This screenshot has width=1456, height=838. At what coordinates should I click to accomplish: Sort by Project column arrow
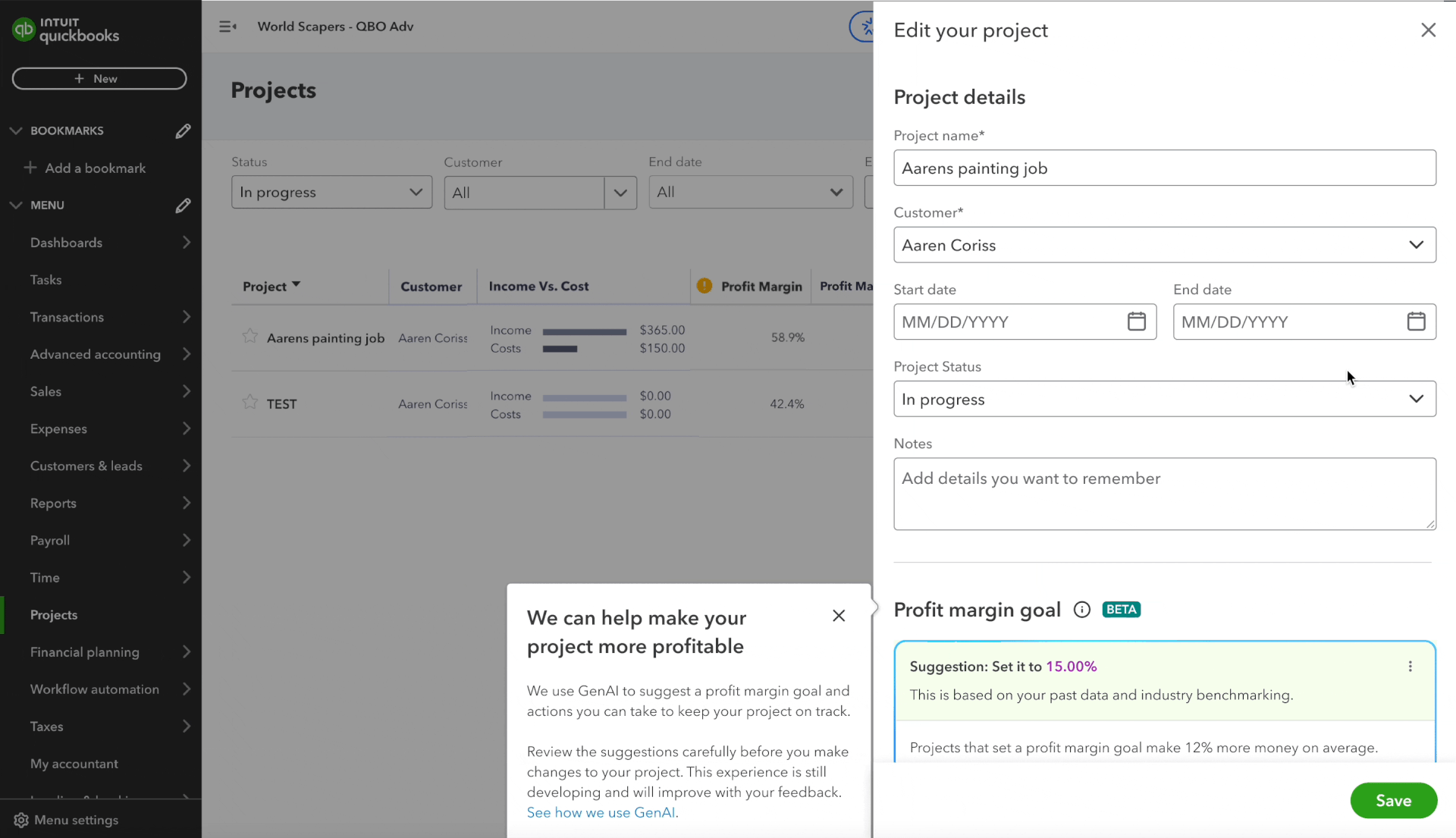pyautogui.click(x=296, y=285)
